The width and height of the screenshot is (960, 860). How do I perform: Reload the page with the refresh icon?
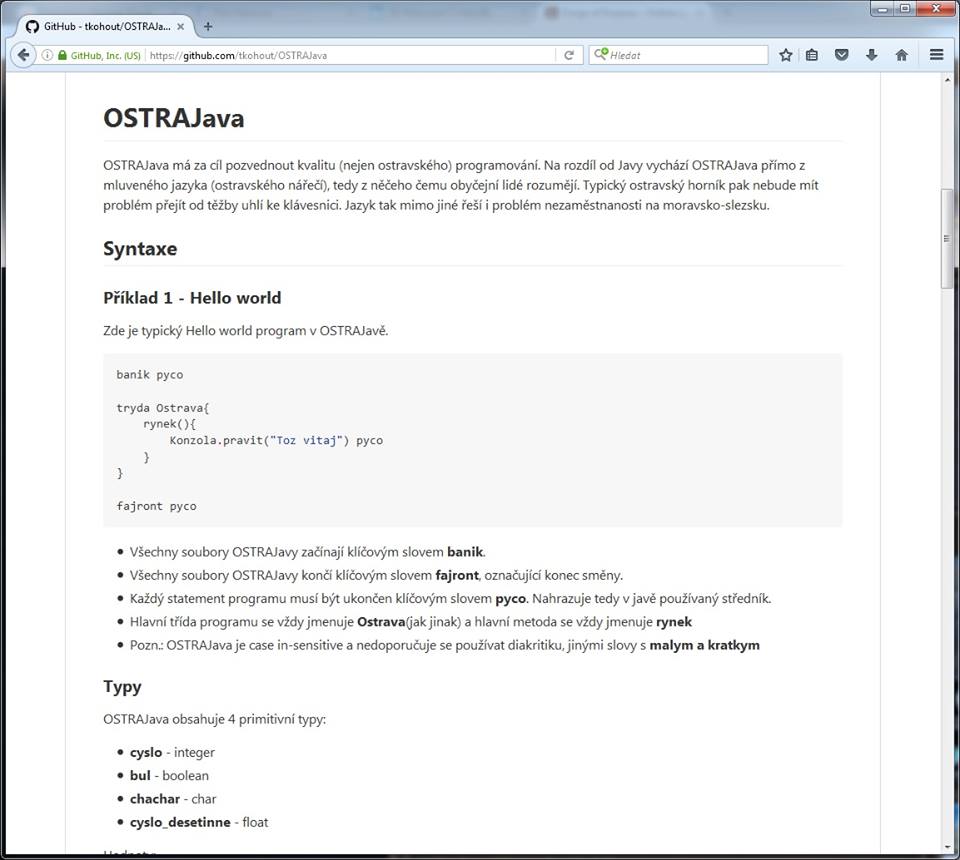pyautogui.click(x=569, y=55)
